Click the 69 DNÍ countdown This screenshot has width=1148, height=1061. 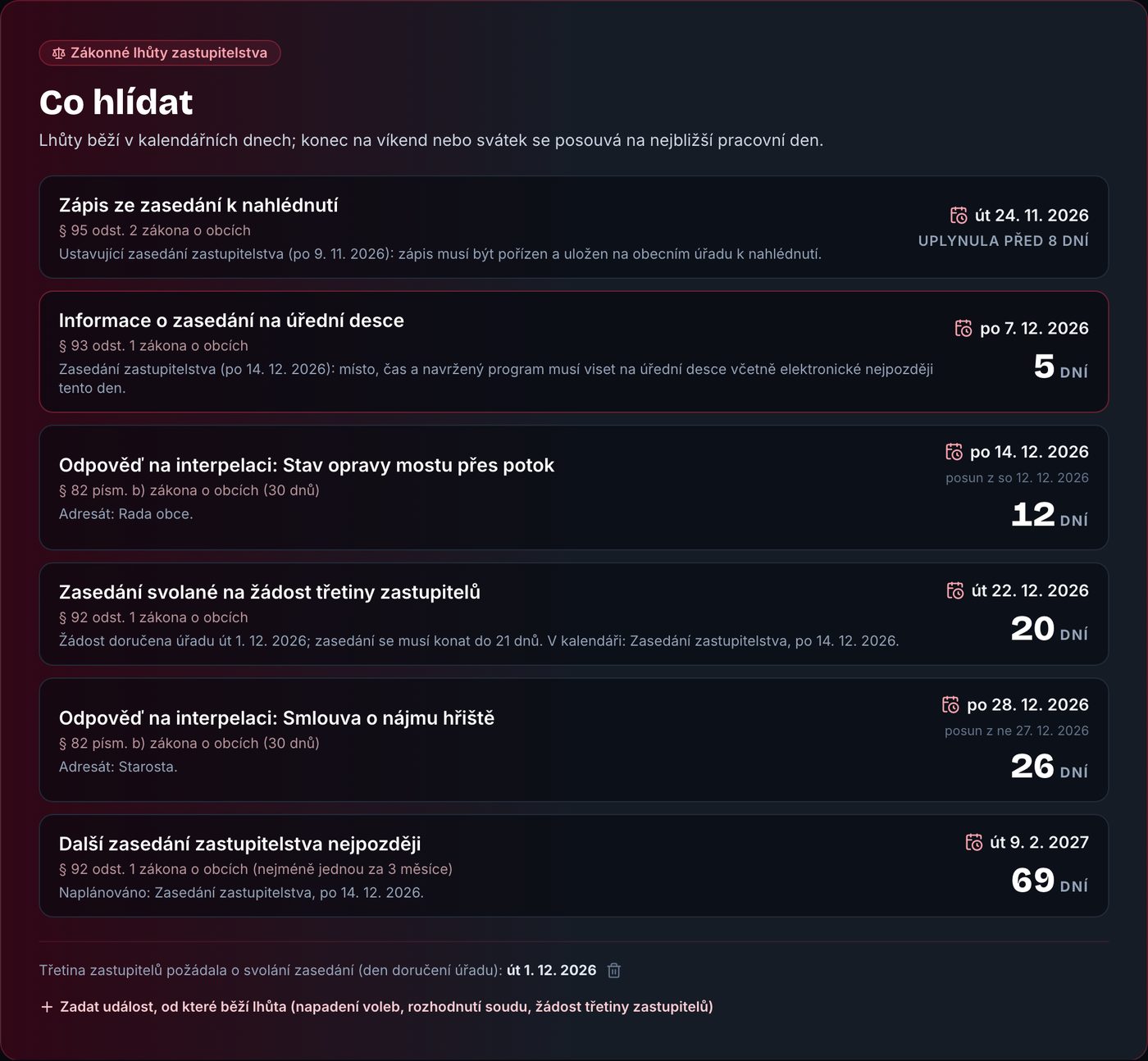pyautogui.click(x=1050, y=881)
